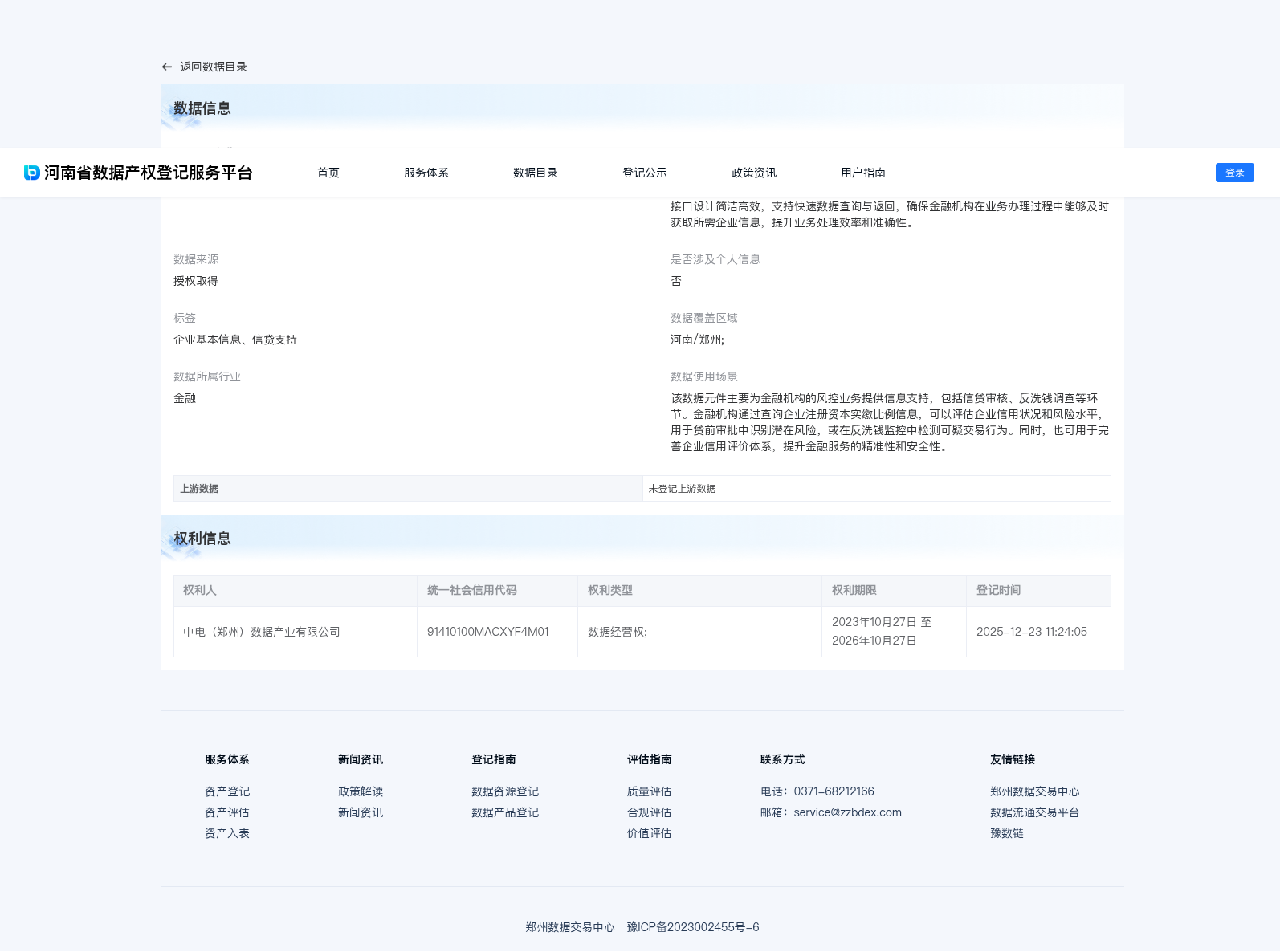The image size is (1280, 952).
Task: Open friendly link 郑州数据交易中心
Action: pos(1035,791)
